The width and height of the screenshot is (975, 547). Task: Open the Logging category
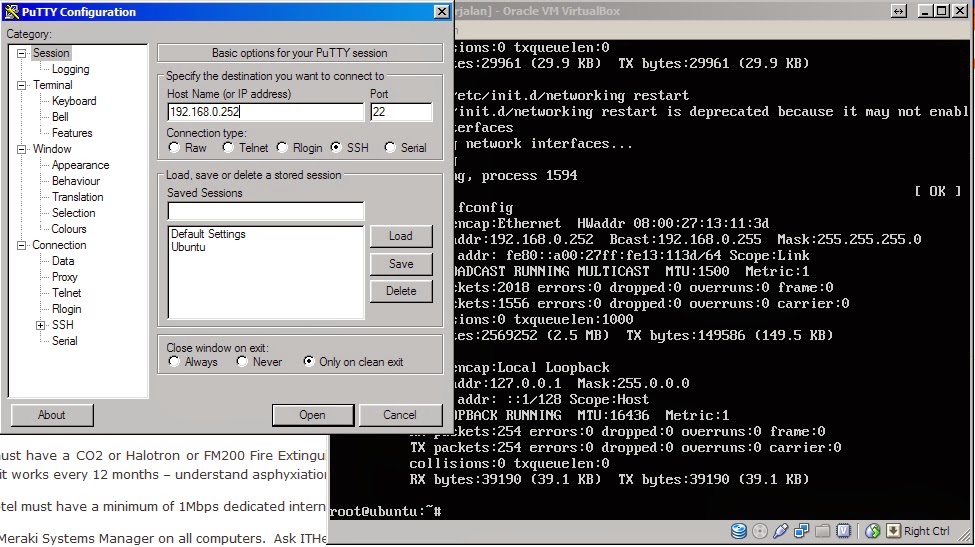click(70, 69)
